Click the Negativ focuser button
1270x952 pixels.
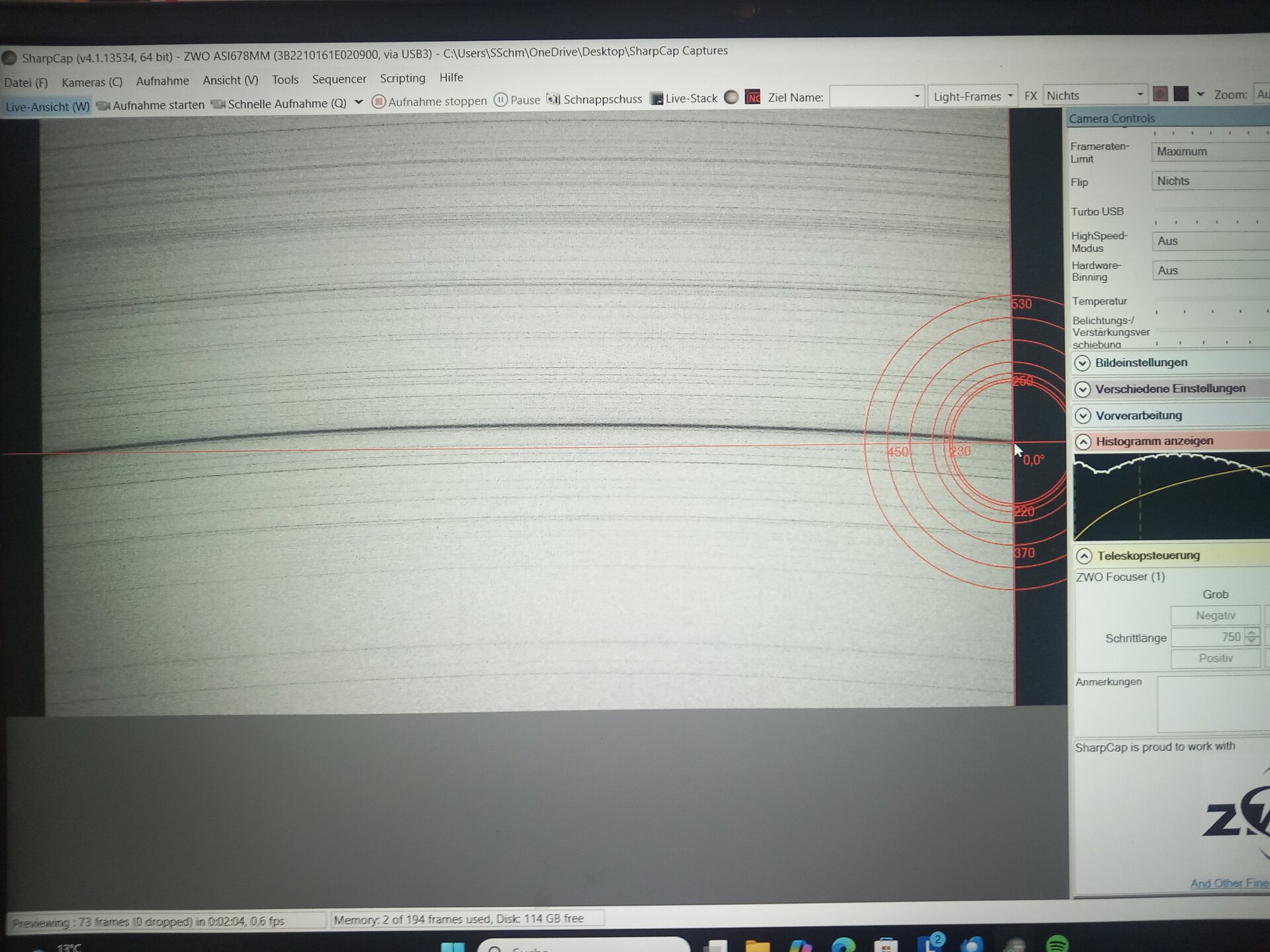point(1215,615)
